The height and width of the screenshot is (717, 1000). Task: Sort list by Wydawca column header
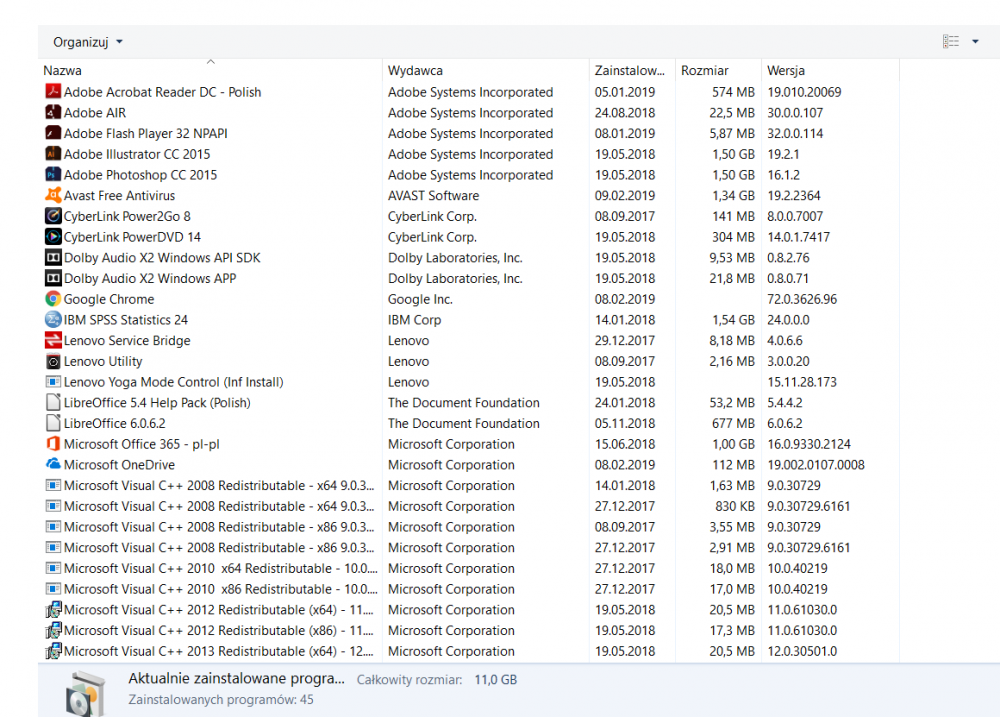tap(415, 71)
